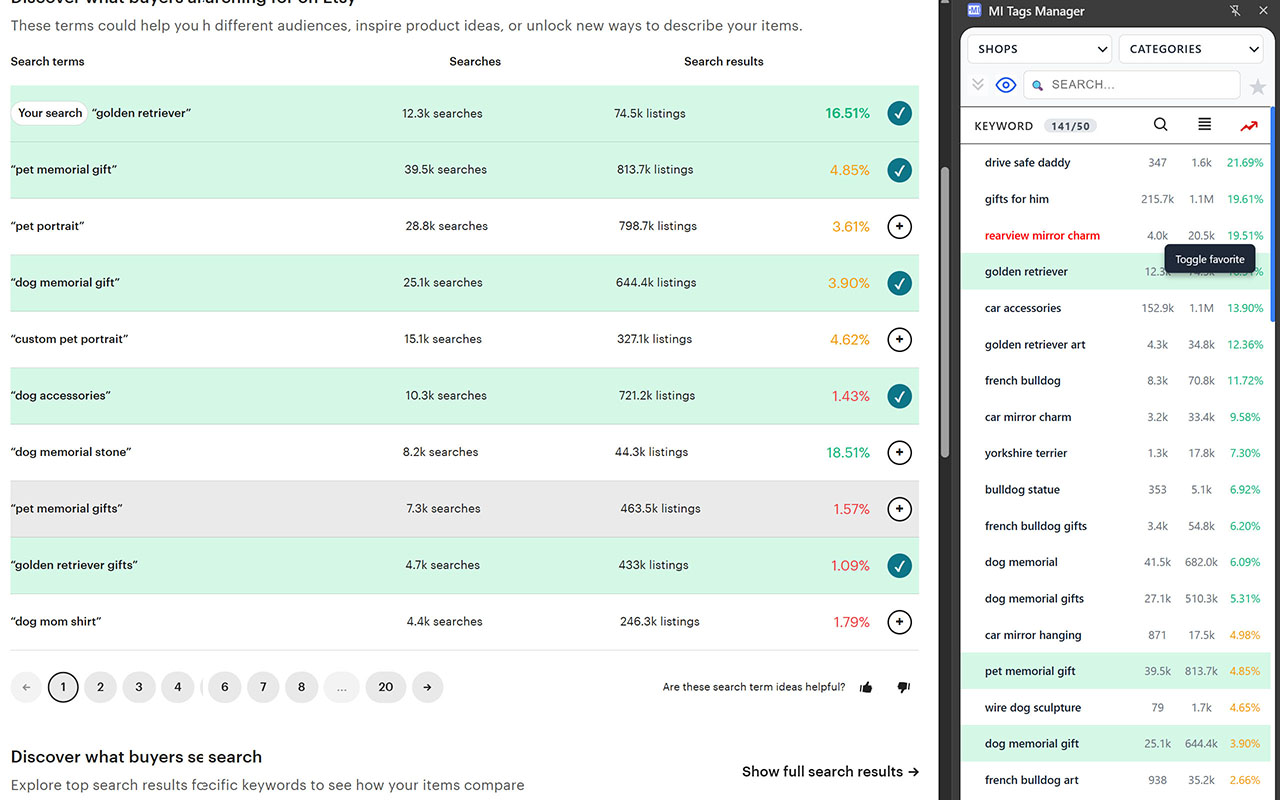The height and width of the screenshot is (800, 1280).
Task: Click the thumbs up feedback icon
Action: (x=866, y=687)
